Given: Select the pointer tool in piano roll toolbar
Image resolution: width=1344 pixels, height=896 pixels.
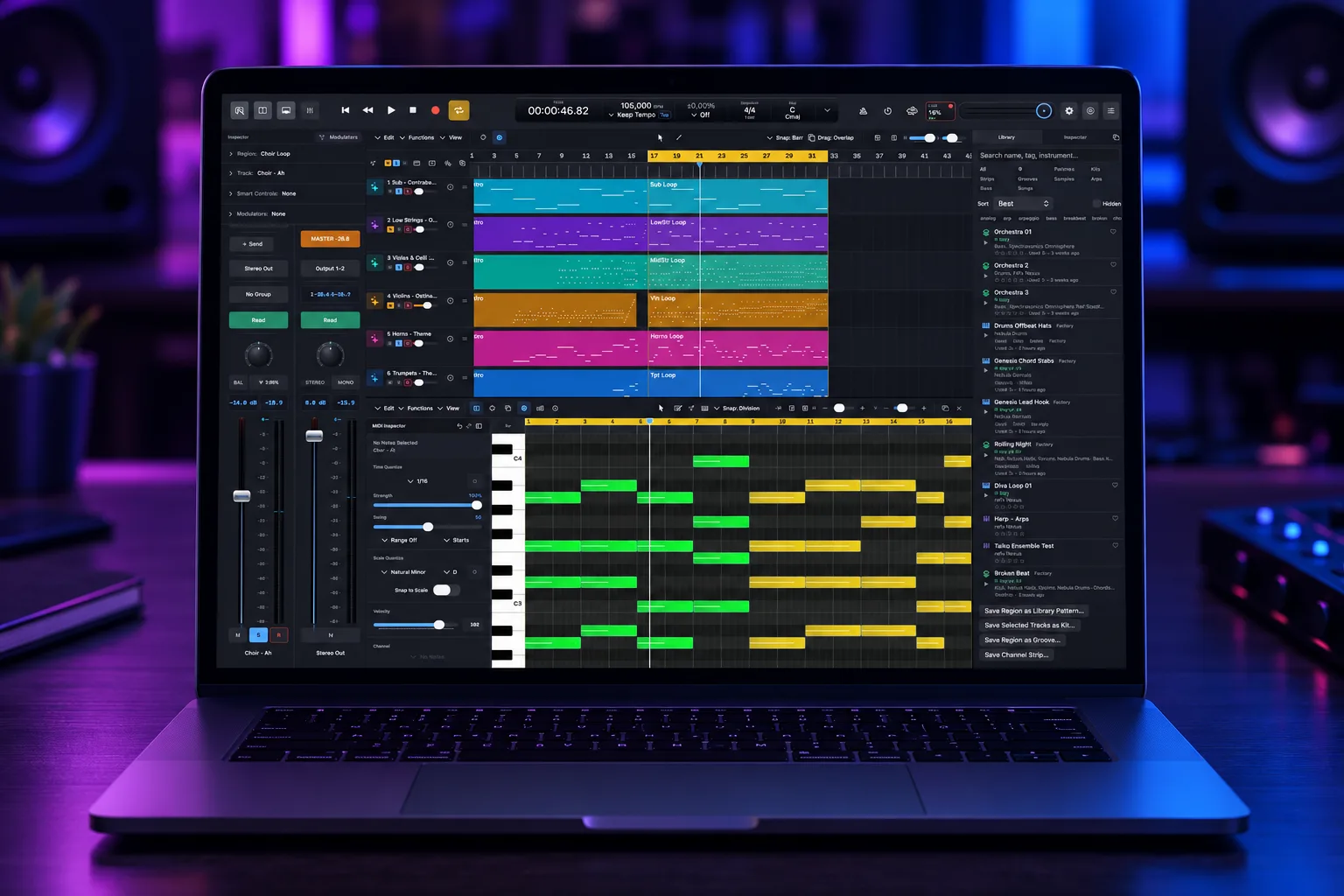Looking at the screenshot, I should click(661, 409).
